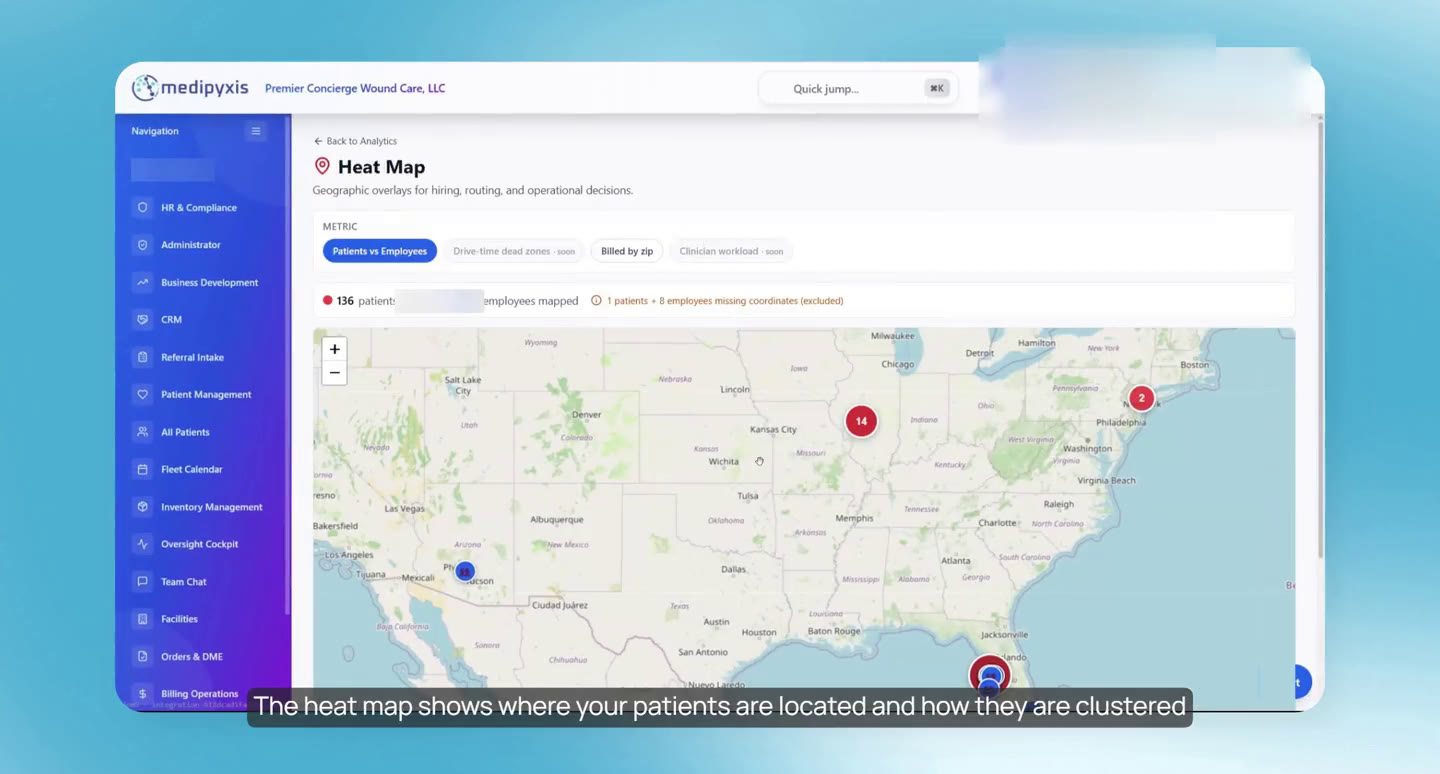Click the Heat Map page title
The height and width of the screenshot is (774, 1440).
(381, 167)
